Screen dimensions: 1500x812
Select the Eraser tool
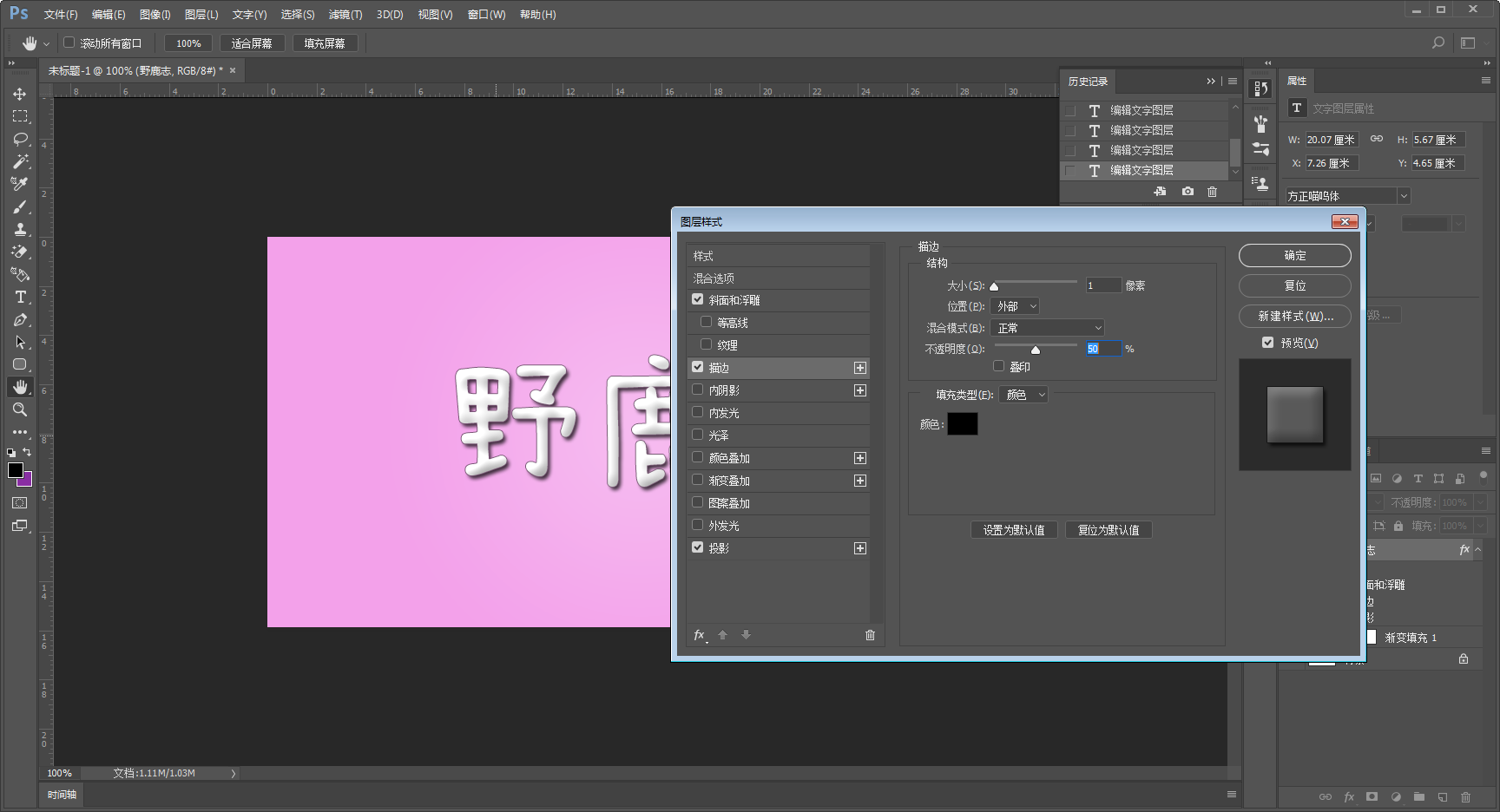point(20,252)
